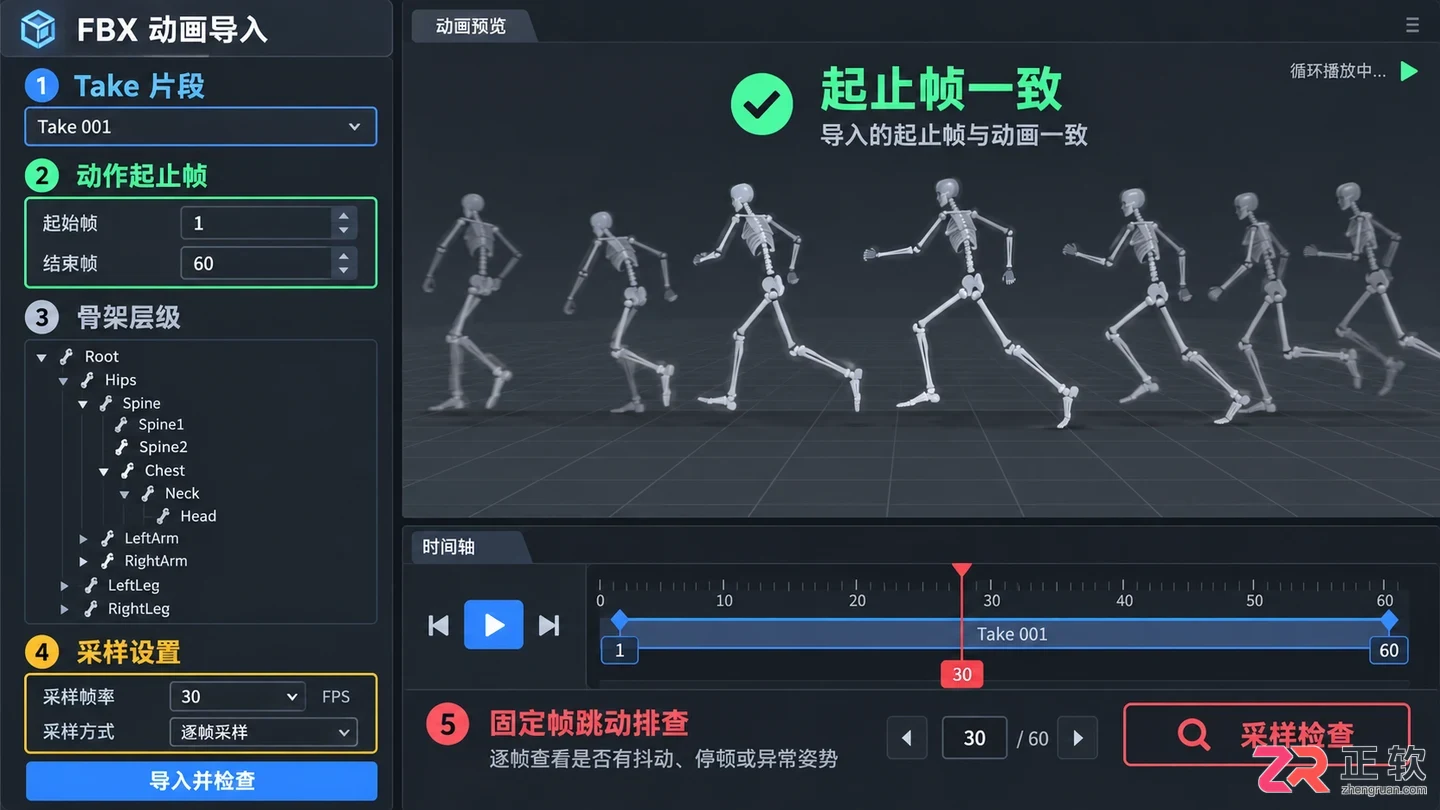This screenshot has width=1440, height=810.
Task: Click the end frame input field
Action: pyautogui.click(x=268, y=263)
